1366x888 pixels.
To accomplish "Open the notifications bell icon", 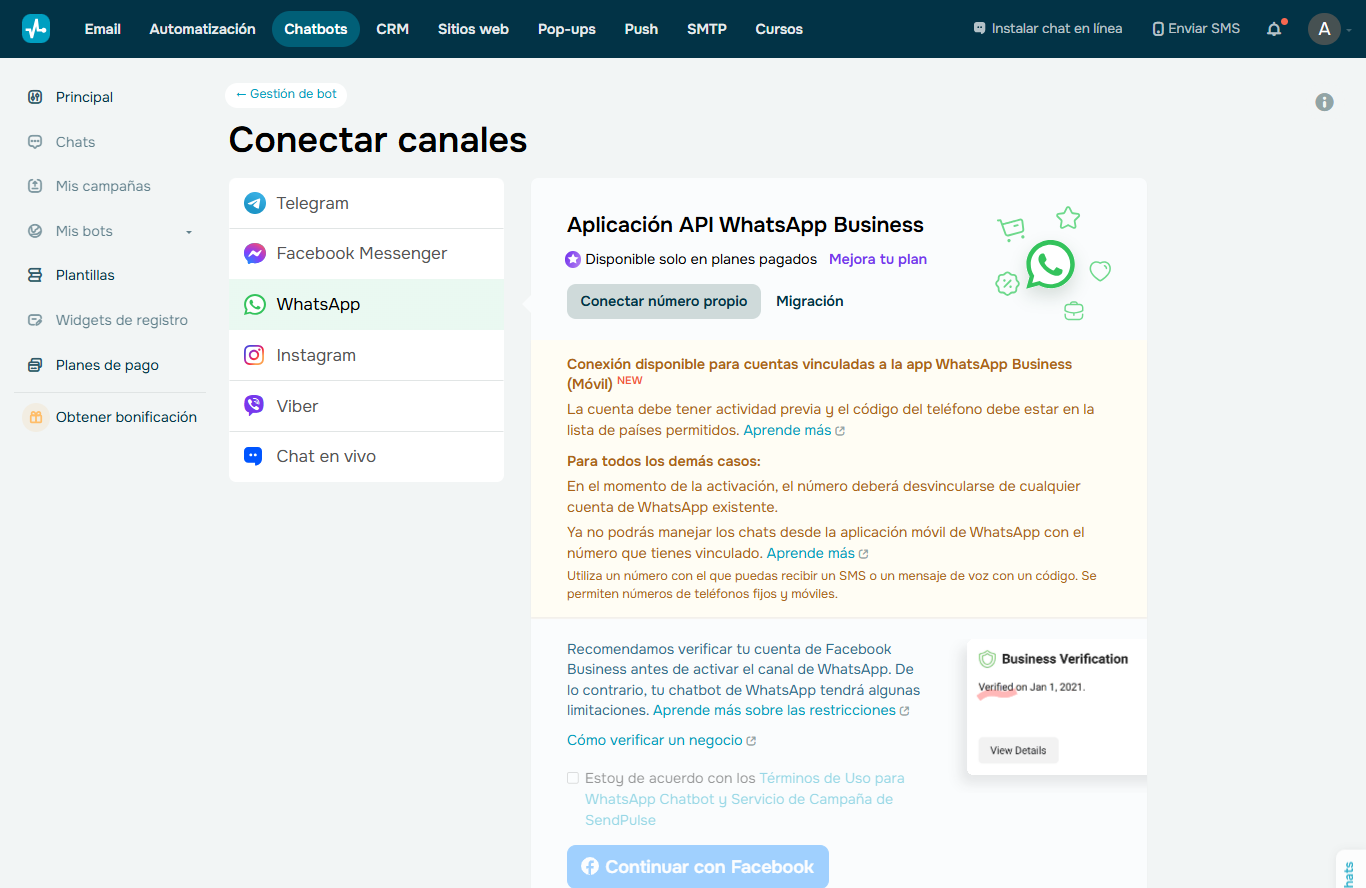I will click(1274, 29).
